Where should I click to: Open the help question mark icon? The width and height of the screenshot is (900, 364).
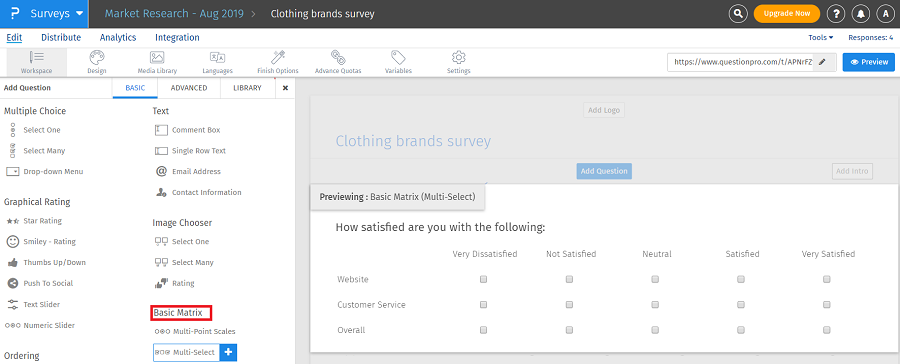pos(836,14)
